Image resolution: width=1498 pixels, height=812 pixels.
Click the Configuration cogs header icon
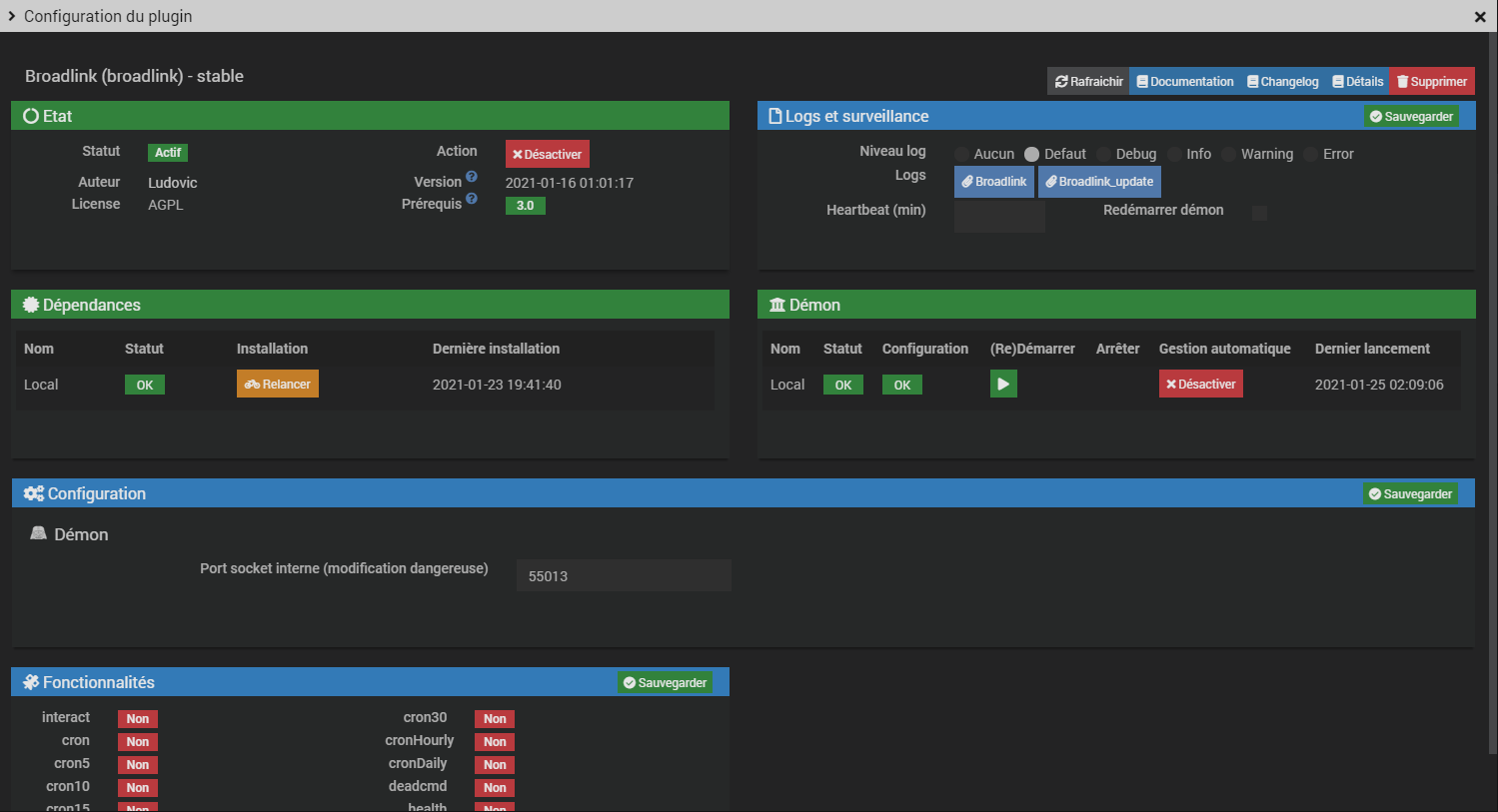34,494
